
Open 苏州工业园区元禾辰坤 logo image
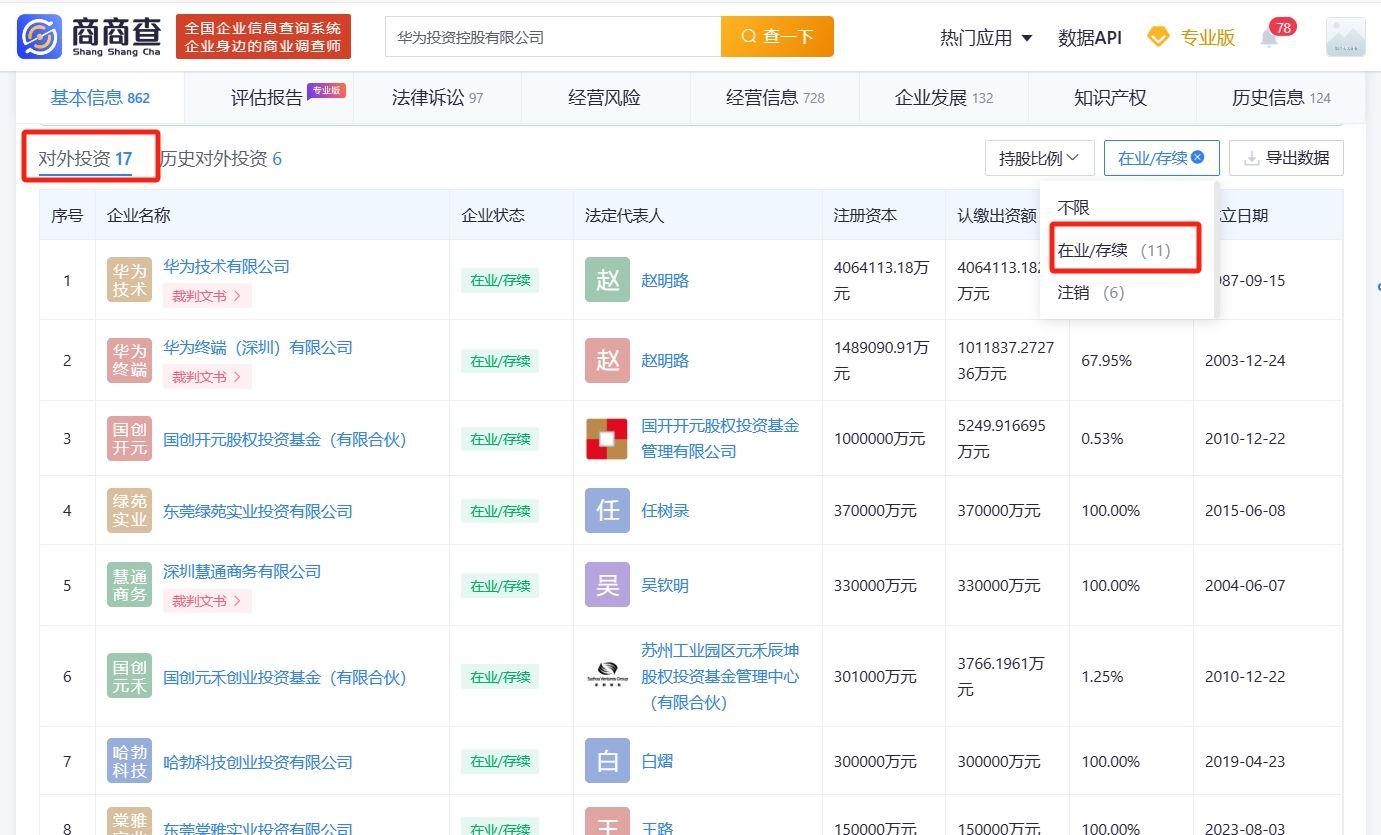pos(607,676)
